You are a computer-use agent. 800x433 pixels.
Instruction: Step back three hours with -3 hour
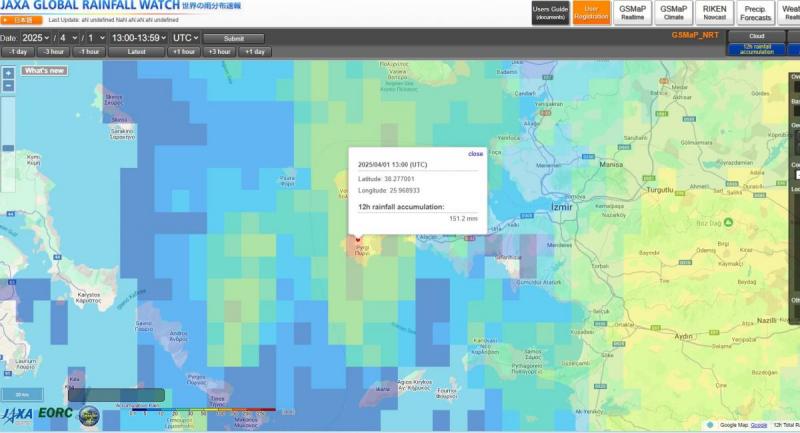click(x=53, y=52)
